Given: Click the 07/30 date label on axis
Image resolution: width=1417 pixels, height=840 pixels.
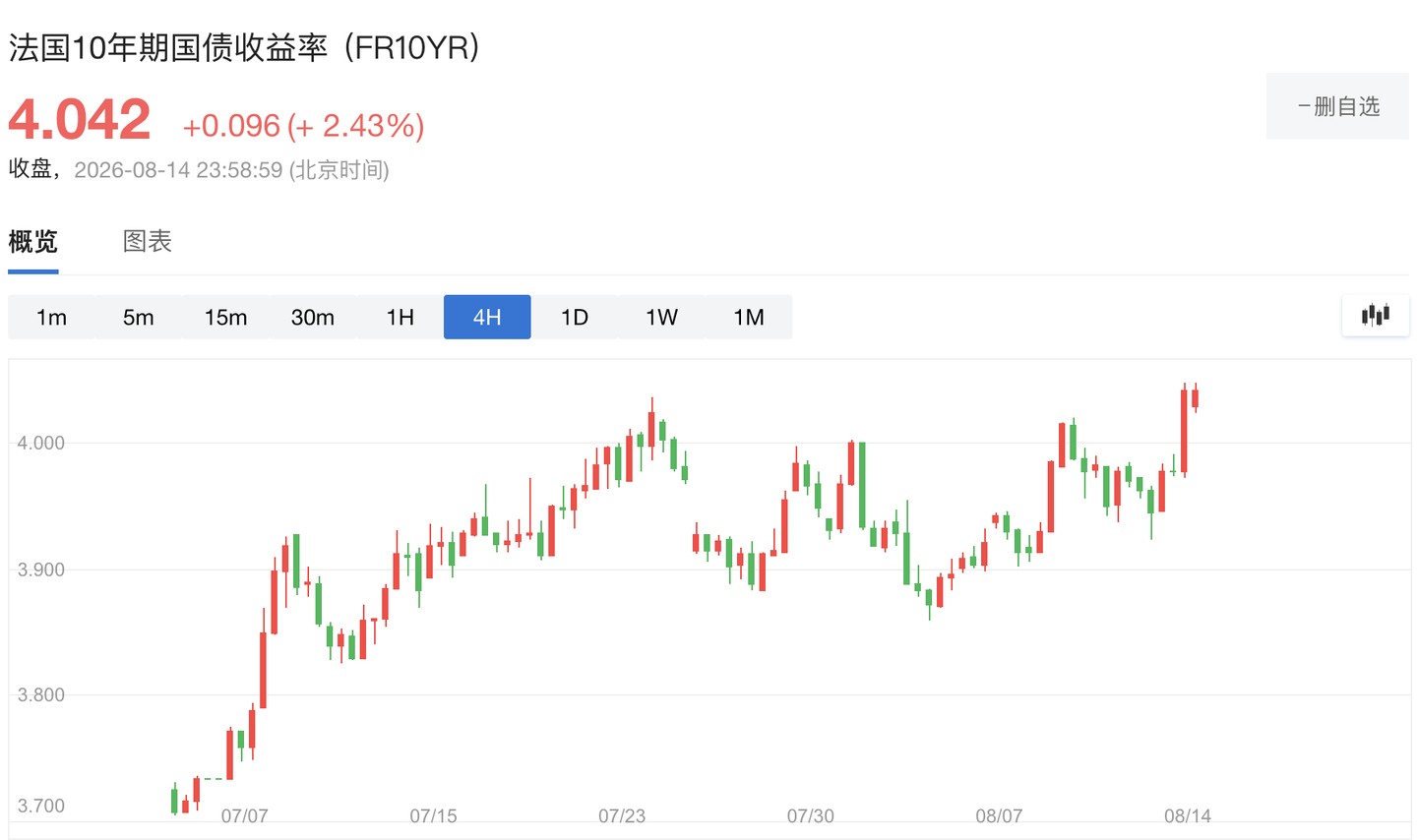Looking at the screenshot, I should pos(811,815).
